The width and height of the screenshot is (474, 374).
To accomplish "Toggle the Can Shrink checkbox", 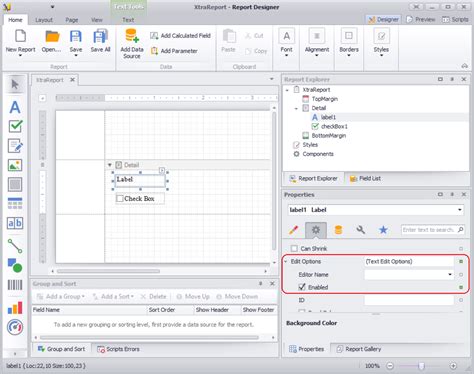I will tap(294, 248).
